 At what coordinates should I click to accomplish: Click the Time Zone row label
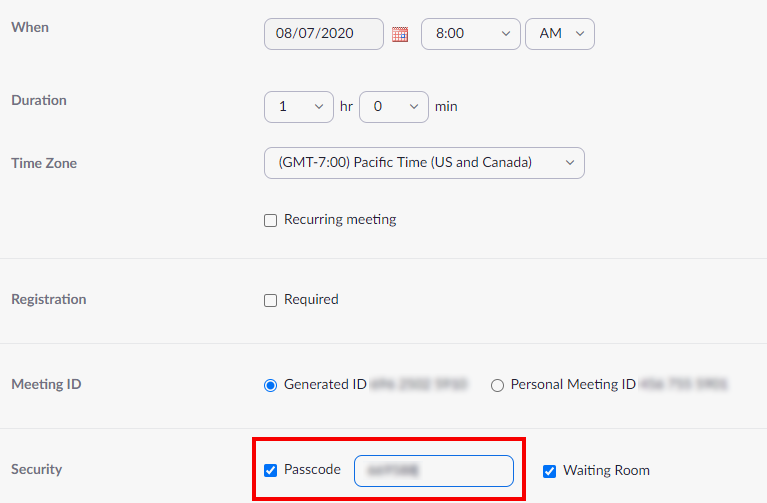coord(44,163)
